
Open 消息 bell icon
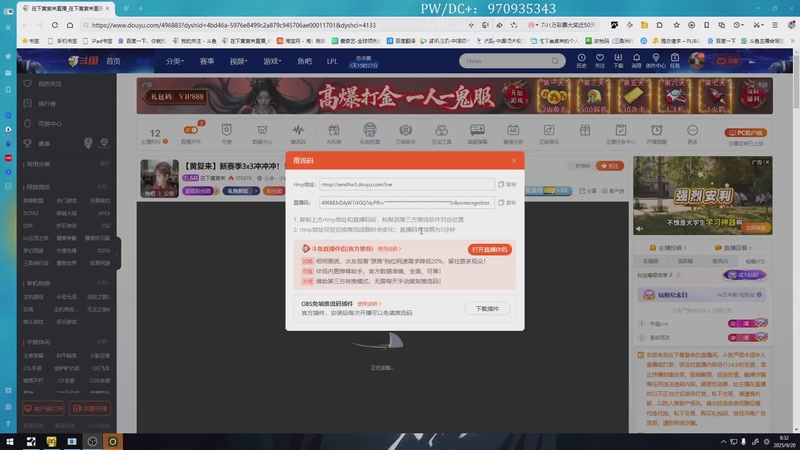(636, 61)
